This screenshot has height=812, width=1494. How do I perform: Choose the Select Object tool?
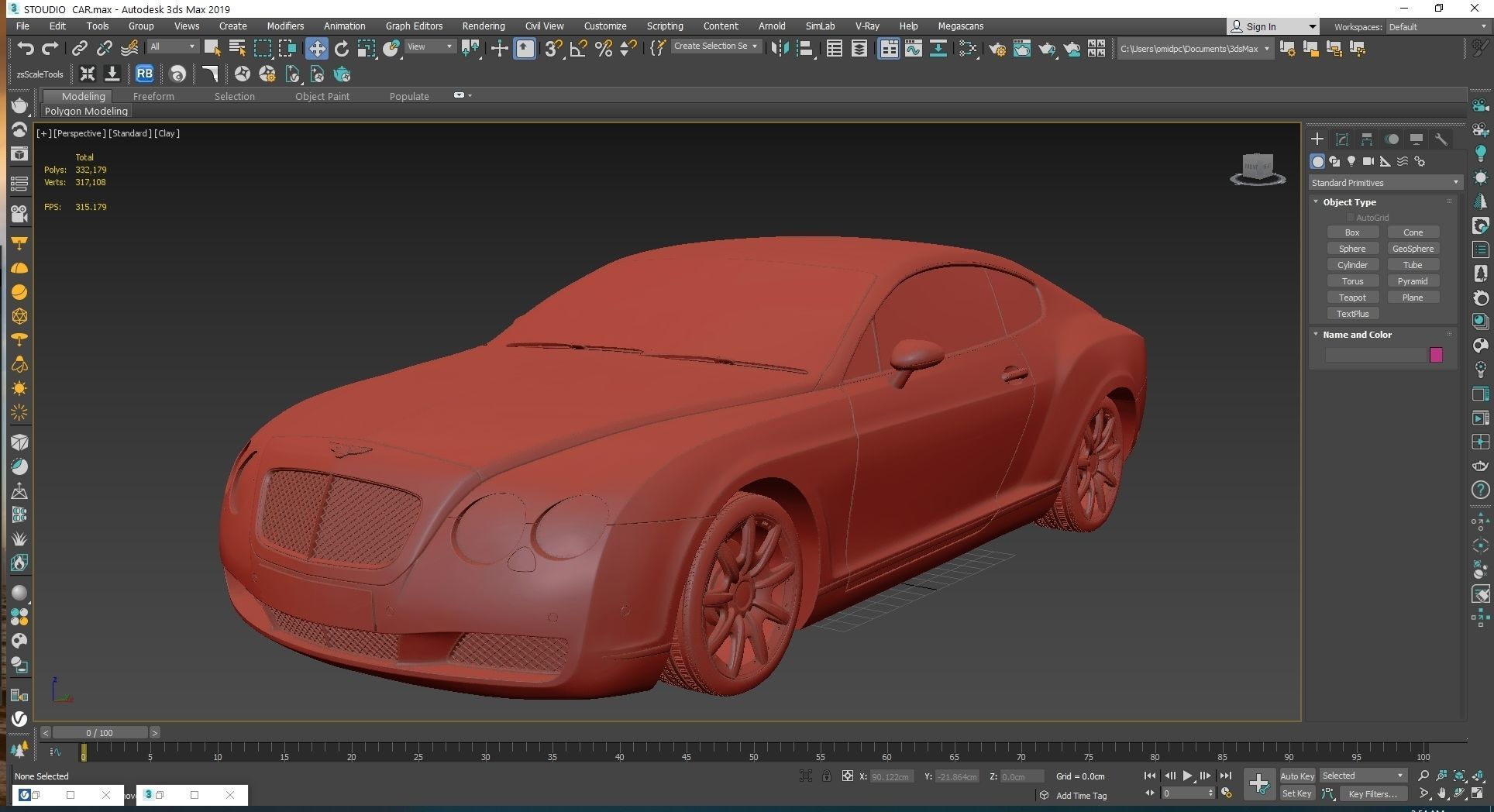[212, 49]
